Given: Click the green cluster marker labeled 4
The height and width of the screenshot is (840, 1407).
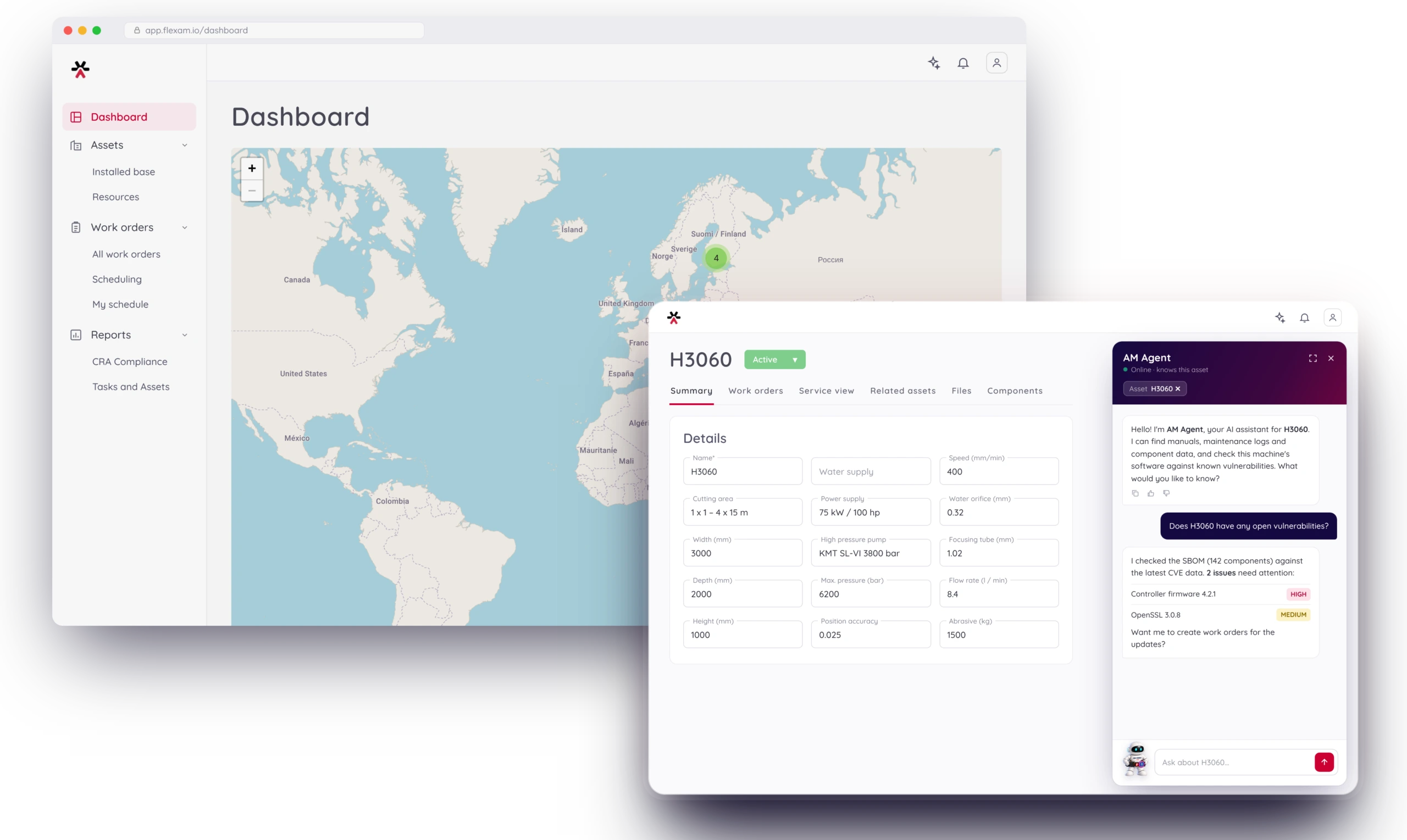Looking at the screenshot, I should pos(716,258).
